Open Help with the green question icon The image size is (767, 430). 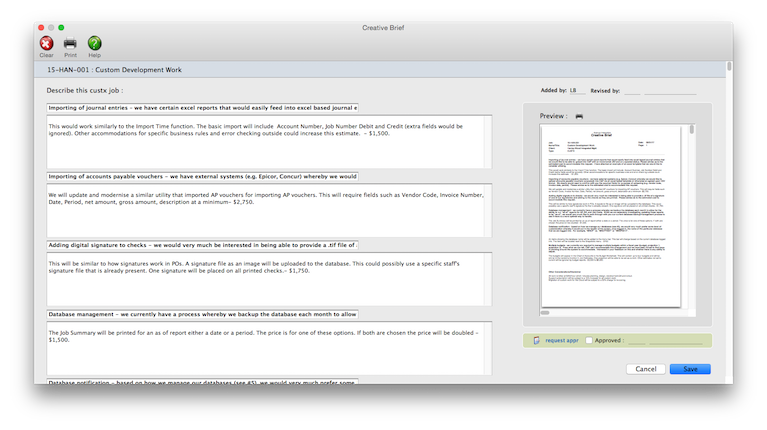pos(95,43)
